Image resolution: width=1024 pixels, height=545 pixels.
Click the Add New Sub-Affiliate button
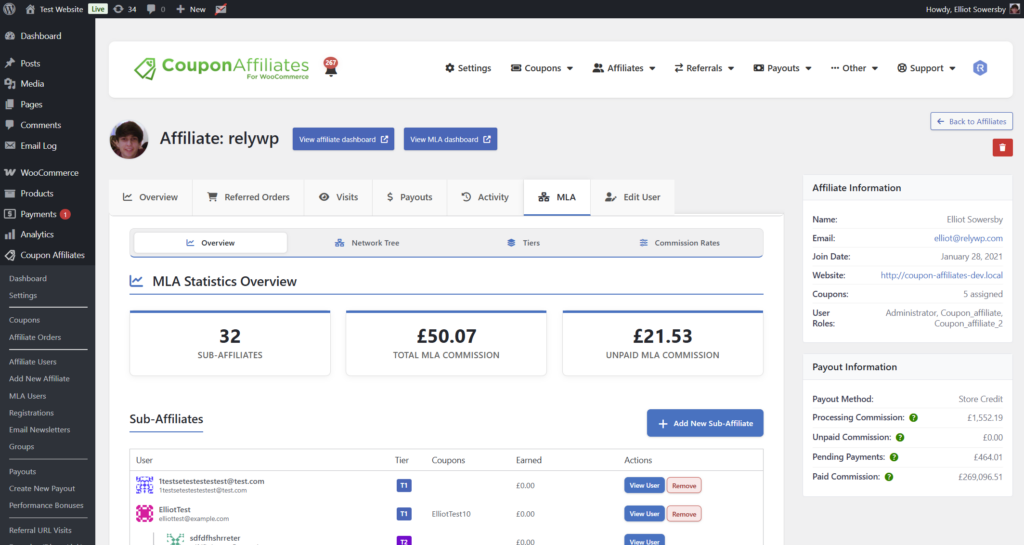tap(705, 423)
